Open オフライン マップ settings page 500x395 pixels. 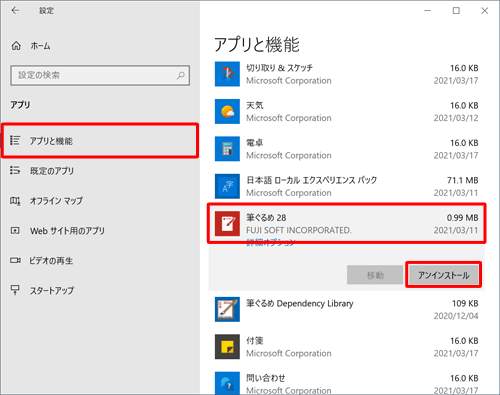100,201
